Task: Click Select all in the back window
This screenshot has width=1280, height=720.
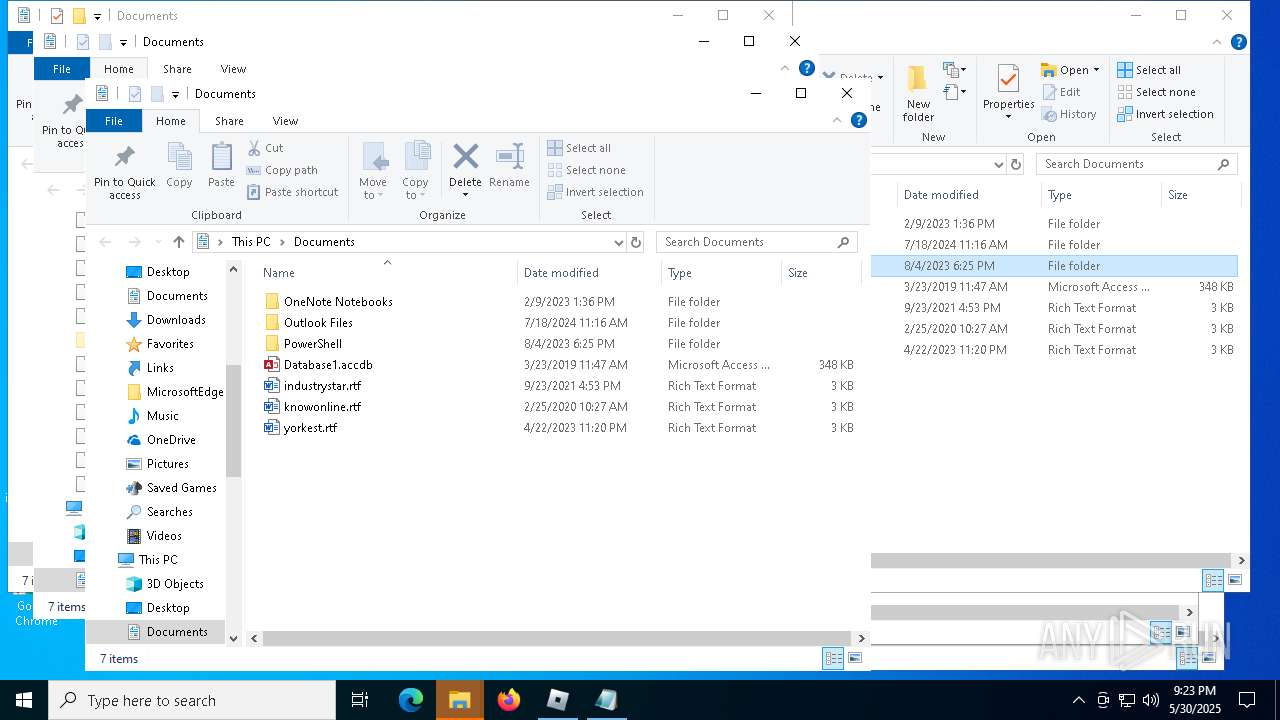Action: [1149, 70]
